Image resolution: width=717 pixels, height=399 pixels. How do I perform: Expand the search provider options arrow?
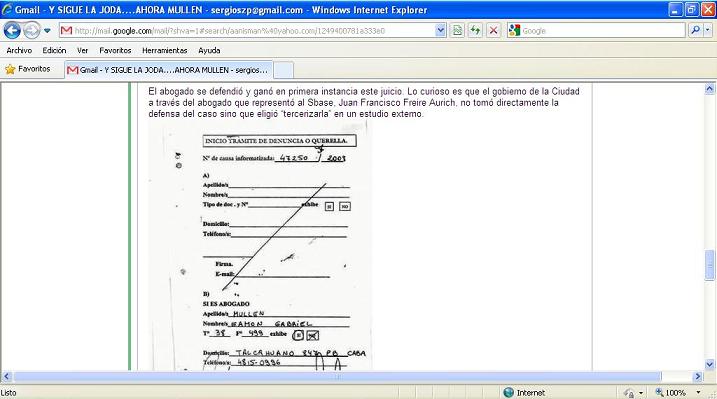point(708,31)
